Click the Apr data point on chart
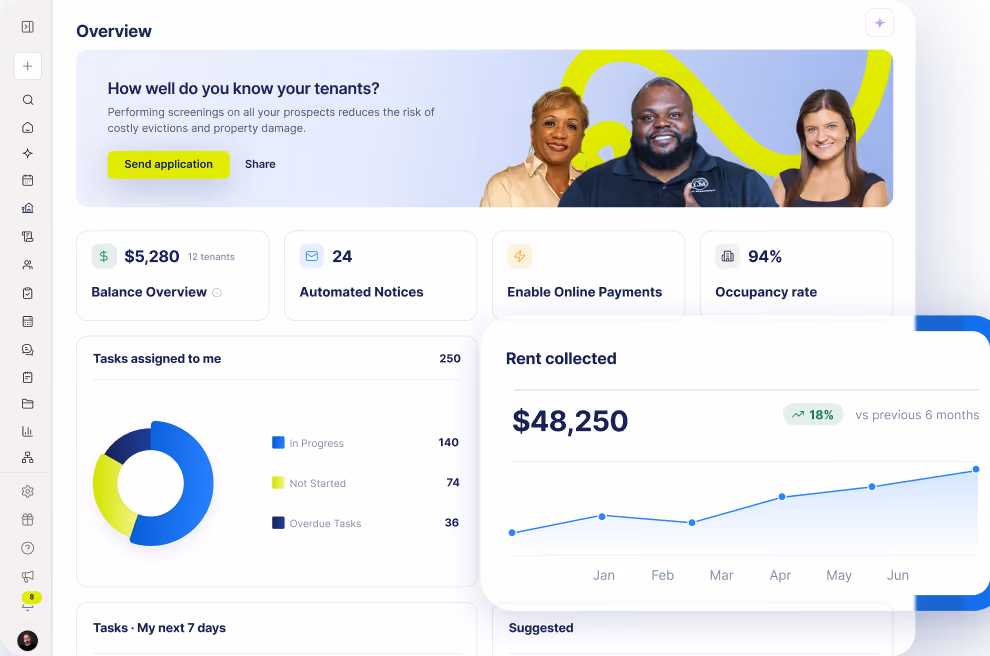The height and width of the screenshot is (656, 990). (x=782, y=497)
